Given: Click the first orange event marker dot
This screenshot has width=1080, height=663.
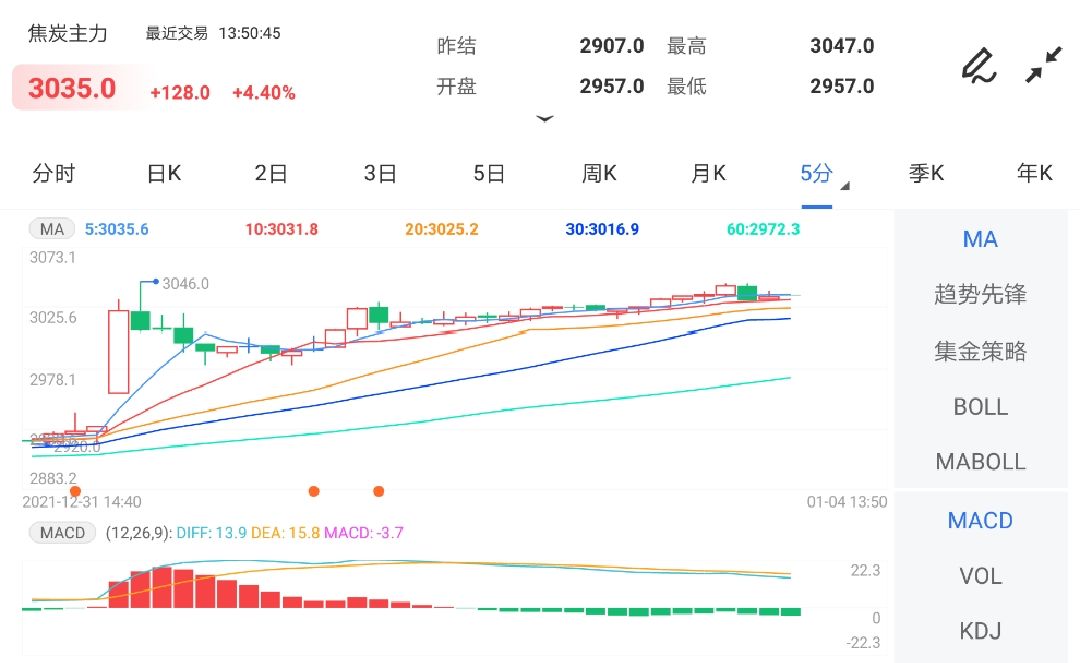Looking at the screenshot, I should [75, 491].
